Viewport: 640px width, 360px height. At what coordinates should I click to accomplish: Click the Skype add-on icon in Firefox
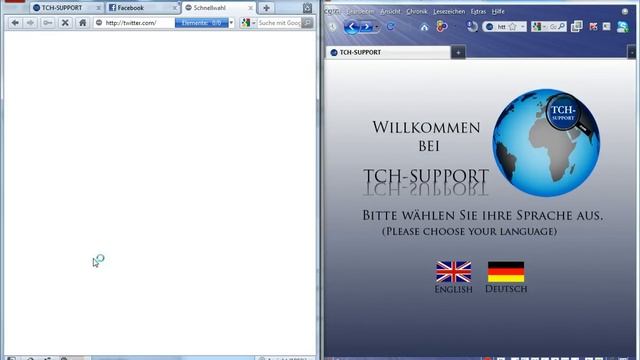pos(622,27)
